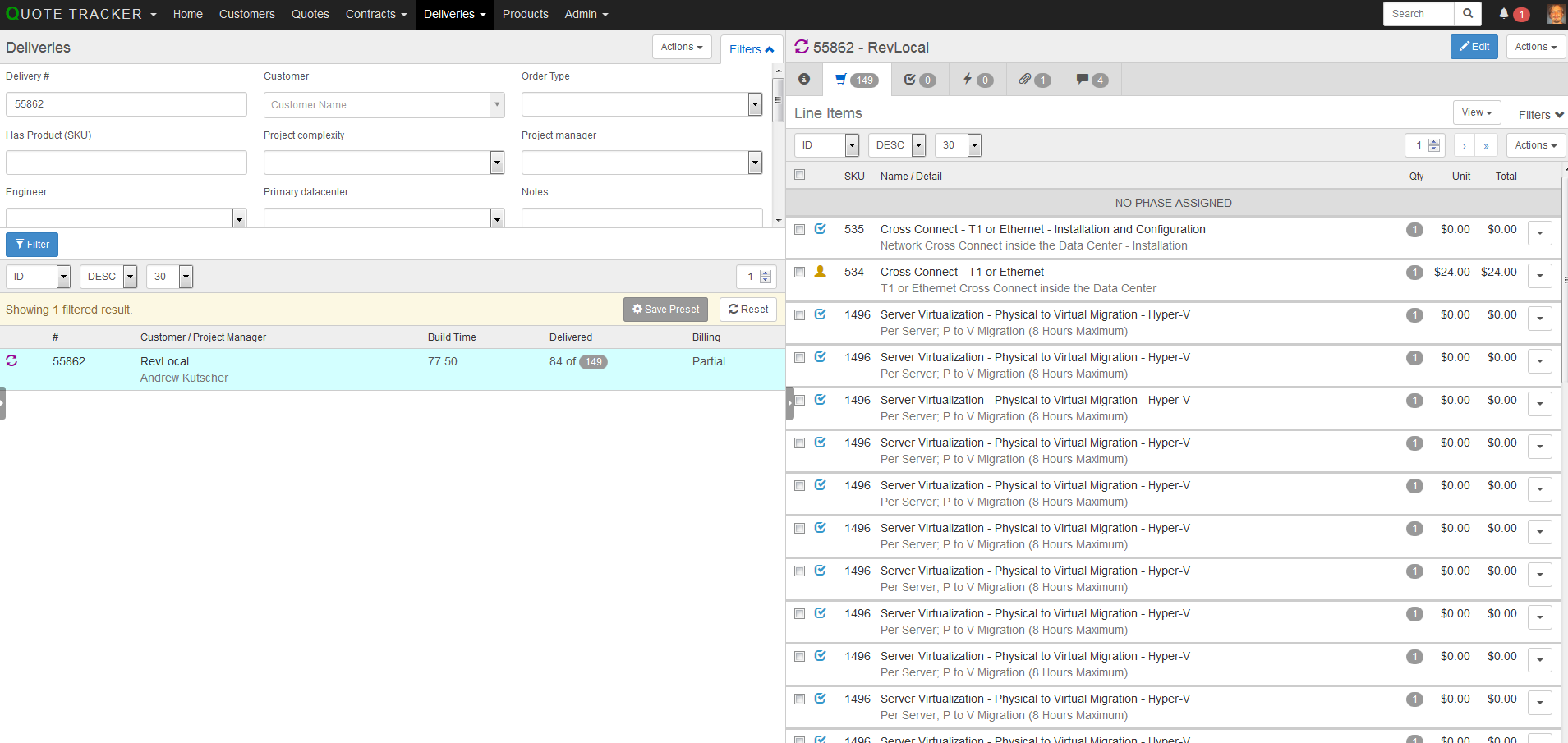Click the user avatar in top bar
This screenshot has width=1568, height=743.
point(1555,14)
